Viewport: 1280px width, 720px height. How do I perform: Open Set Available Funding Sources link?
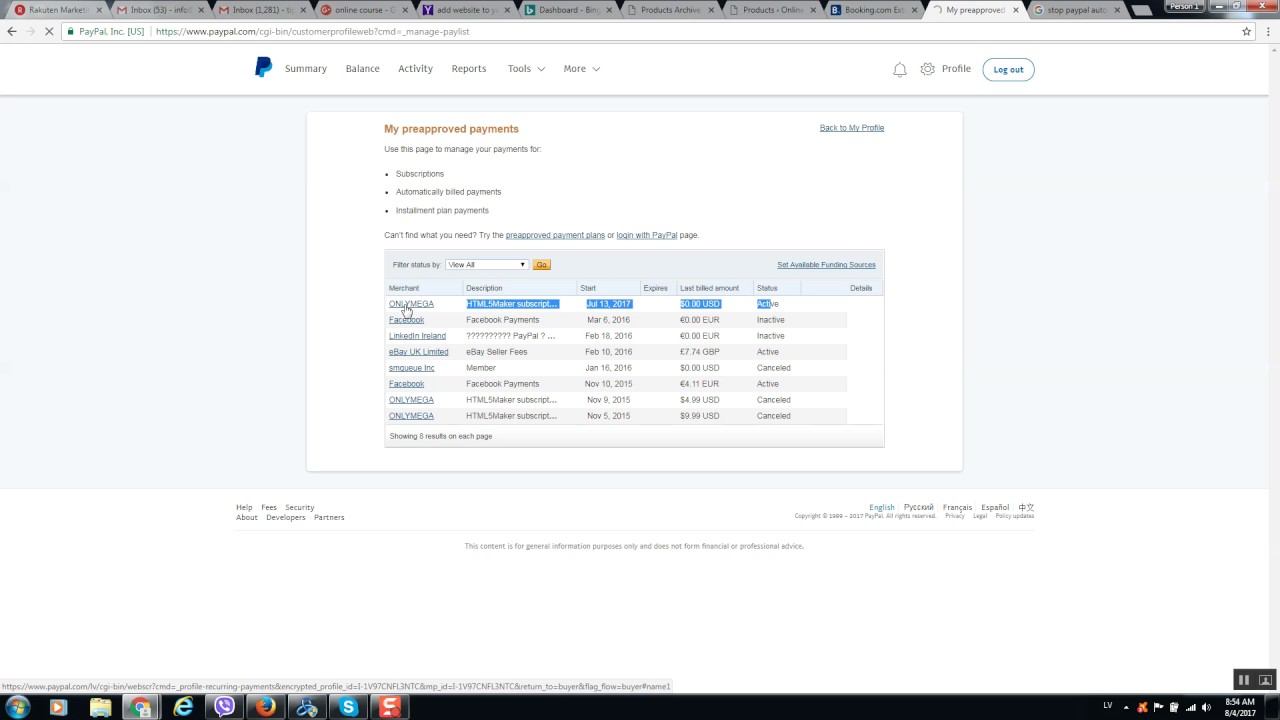(x=826, y=265)
